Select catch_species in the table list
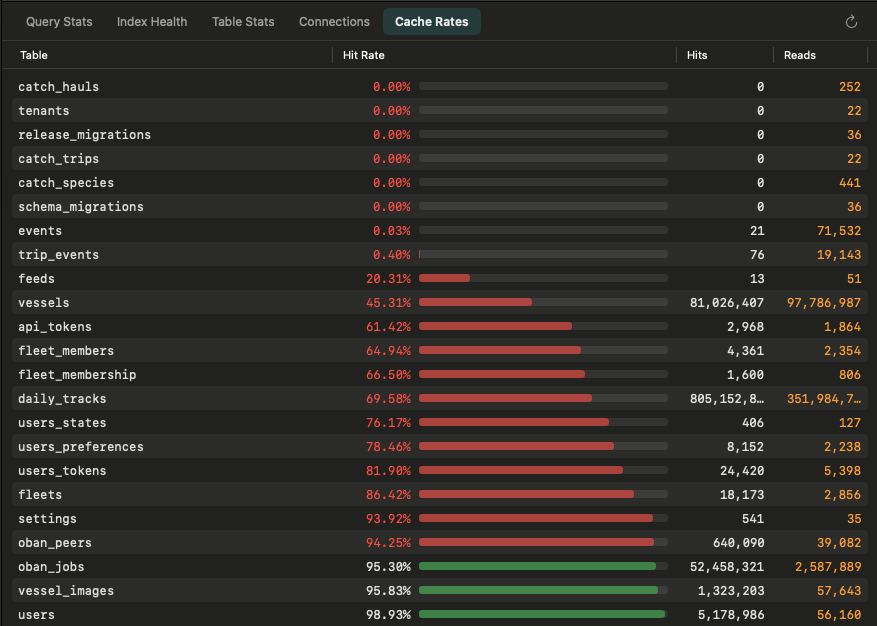 pos(66,183)
